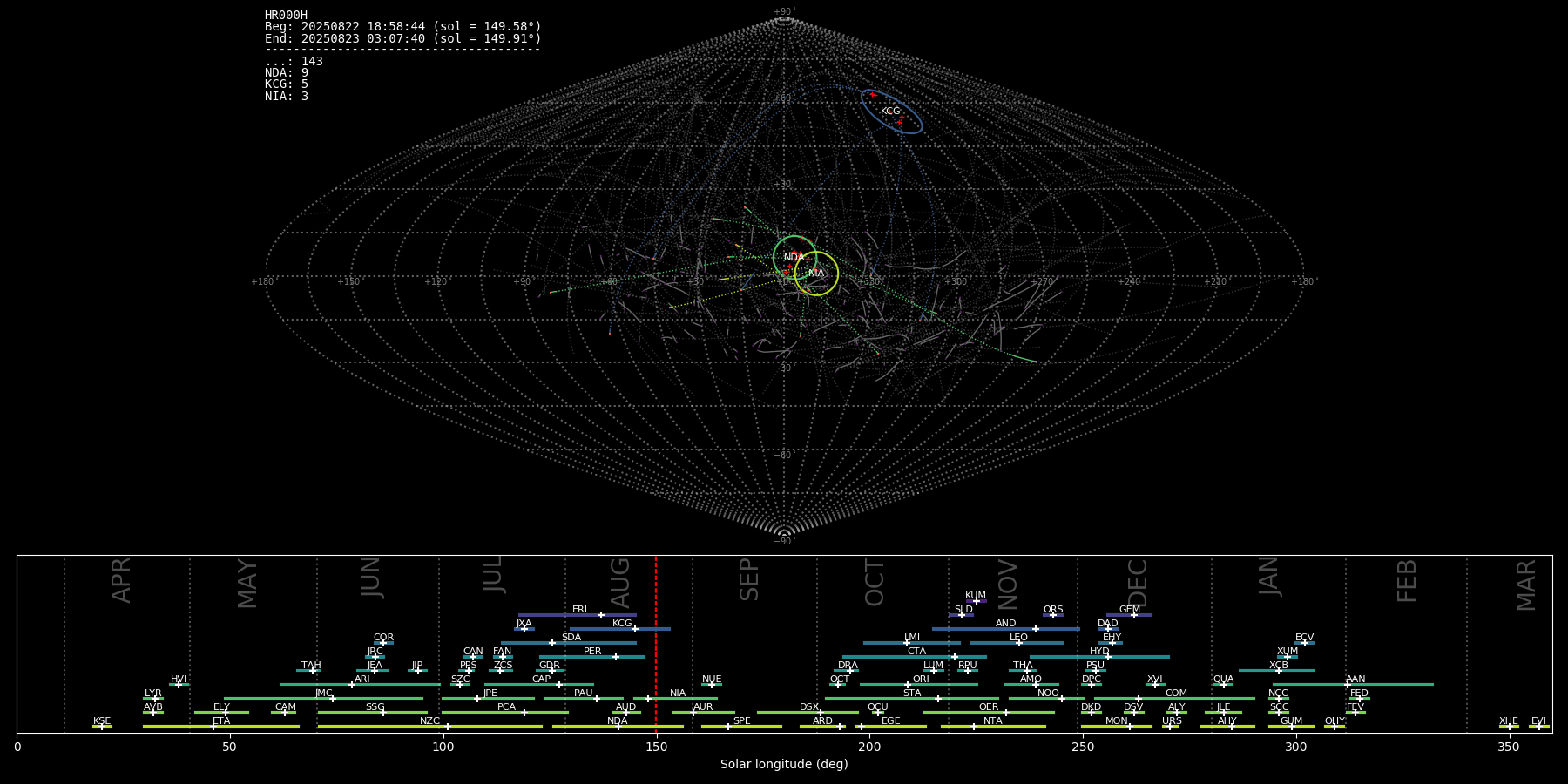This screenshot has height=784, width=1568.
Task: Click the APR month label in timeline
Action: pyautogui.click(x=122, y=580)
